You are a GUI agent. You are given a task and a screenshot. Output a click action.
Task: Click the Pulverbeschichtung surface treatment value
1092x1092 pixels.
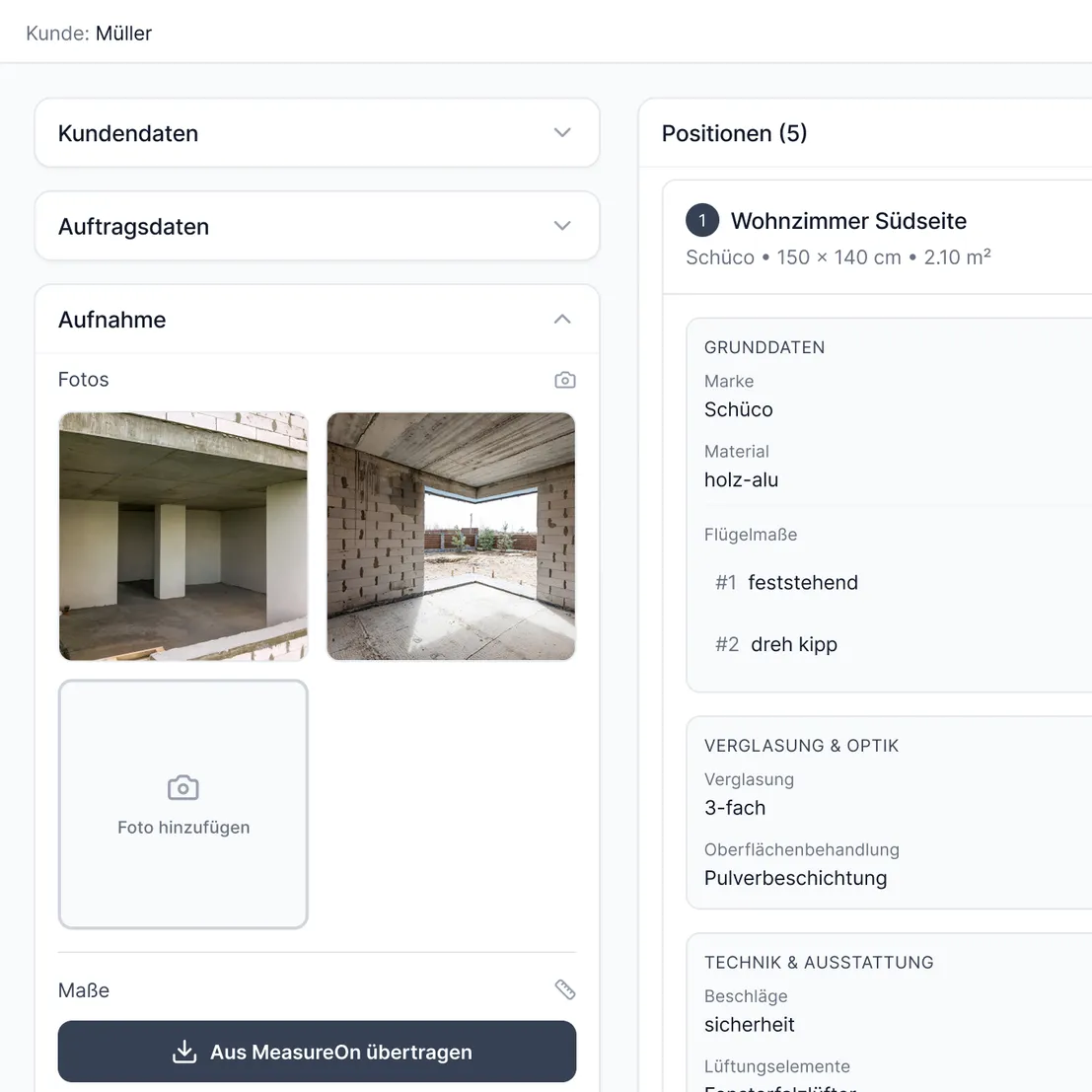(x=795, y=878)
